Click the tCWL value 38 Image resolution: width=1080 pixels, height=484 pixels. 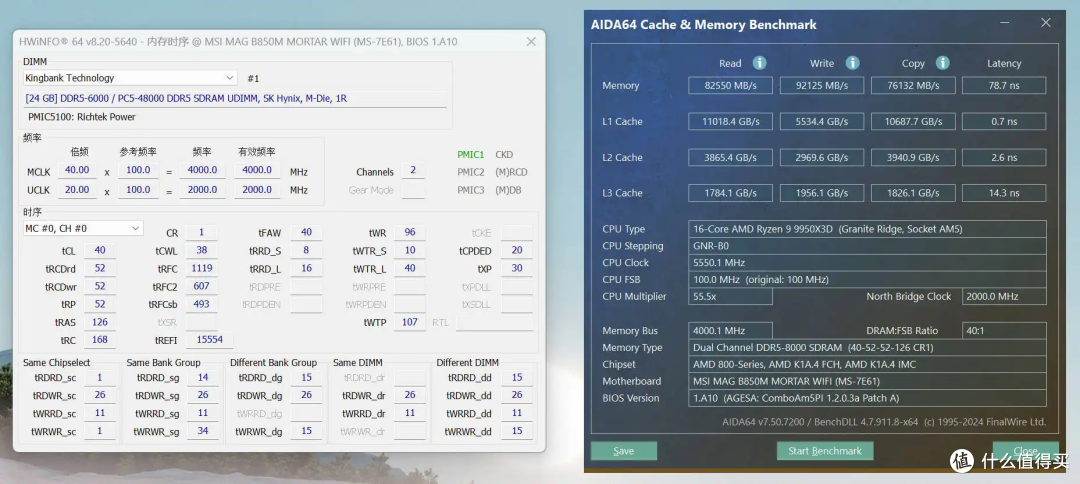202,251
